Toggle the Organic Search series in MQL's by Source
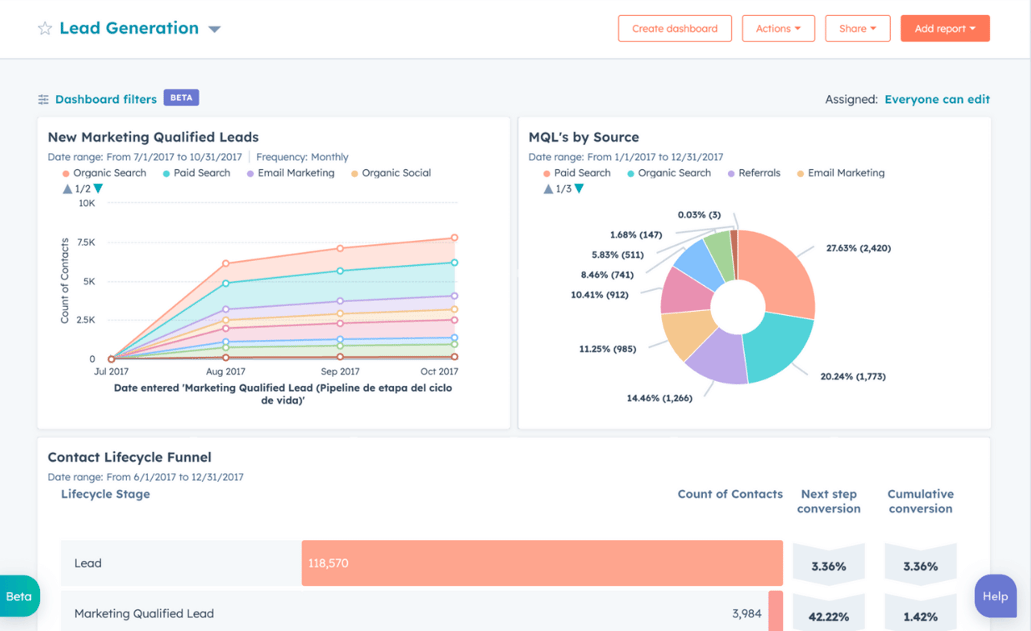Image resolution: width=1031 pixels, height=631 pixels. [x=668, y=172]
